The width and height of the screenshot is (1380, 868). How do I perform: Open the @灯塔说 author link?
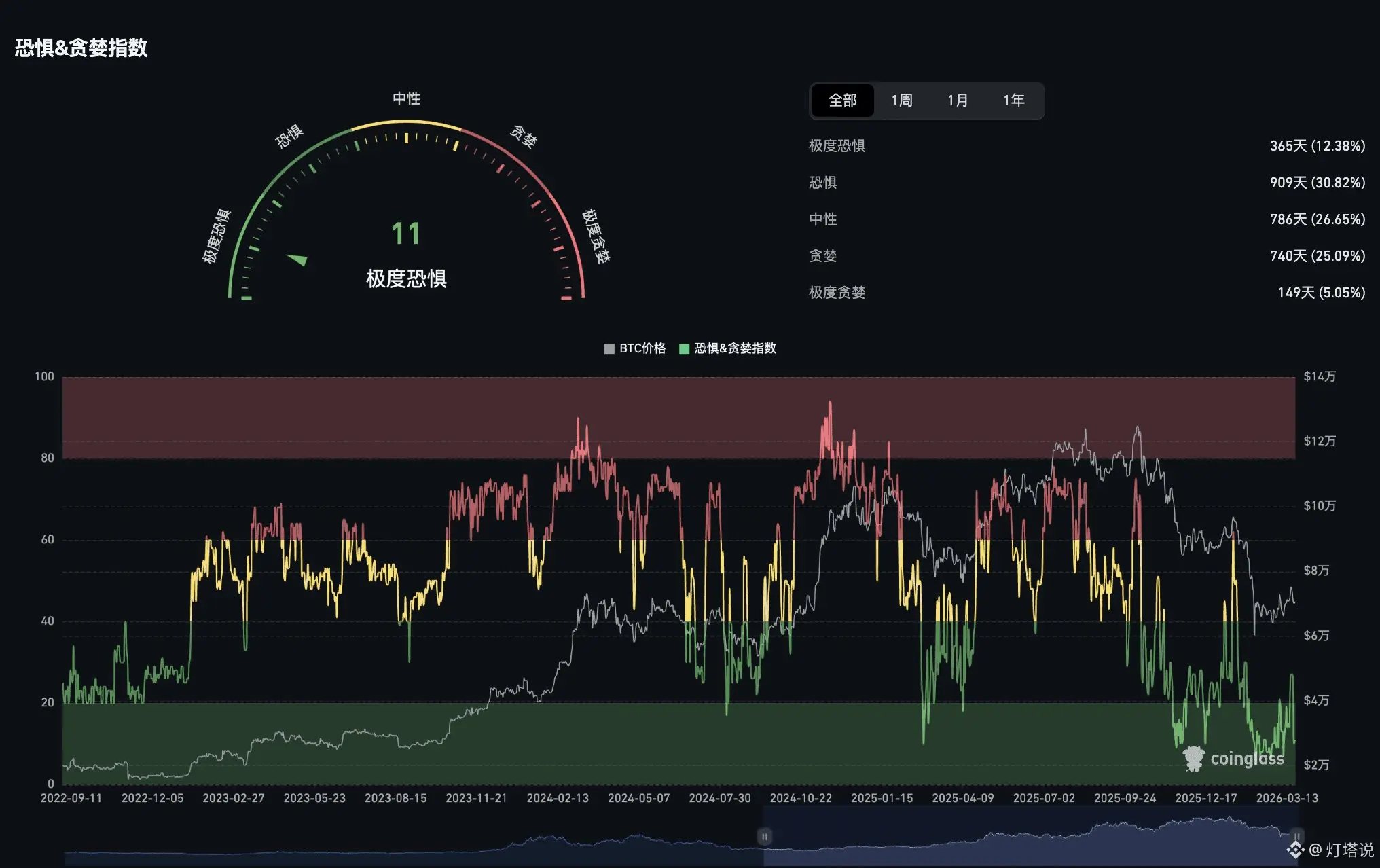point(1341,850)
